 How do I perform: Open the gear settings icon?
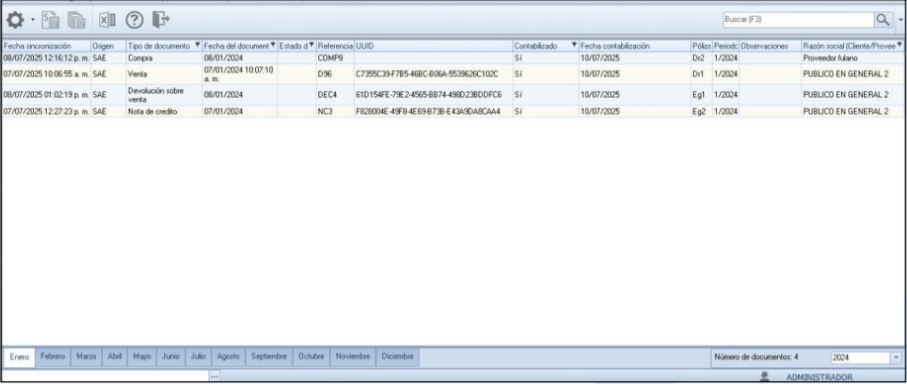[x=15, y=20]
